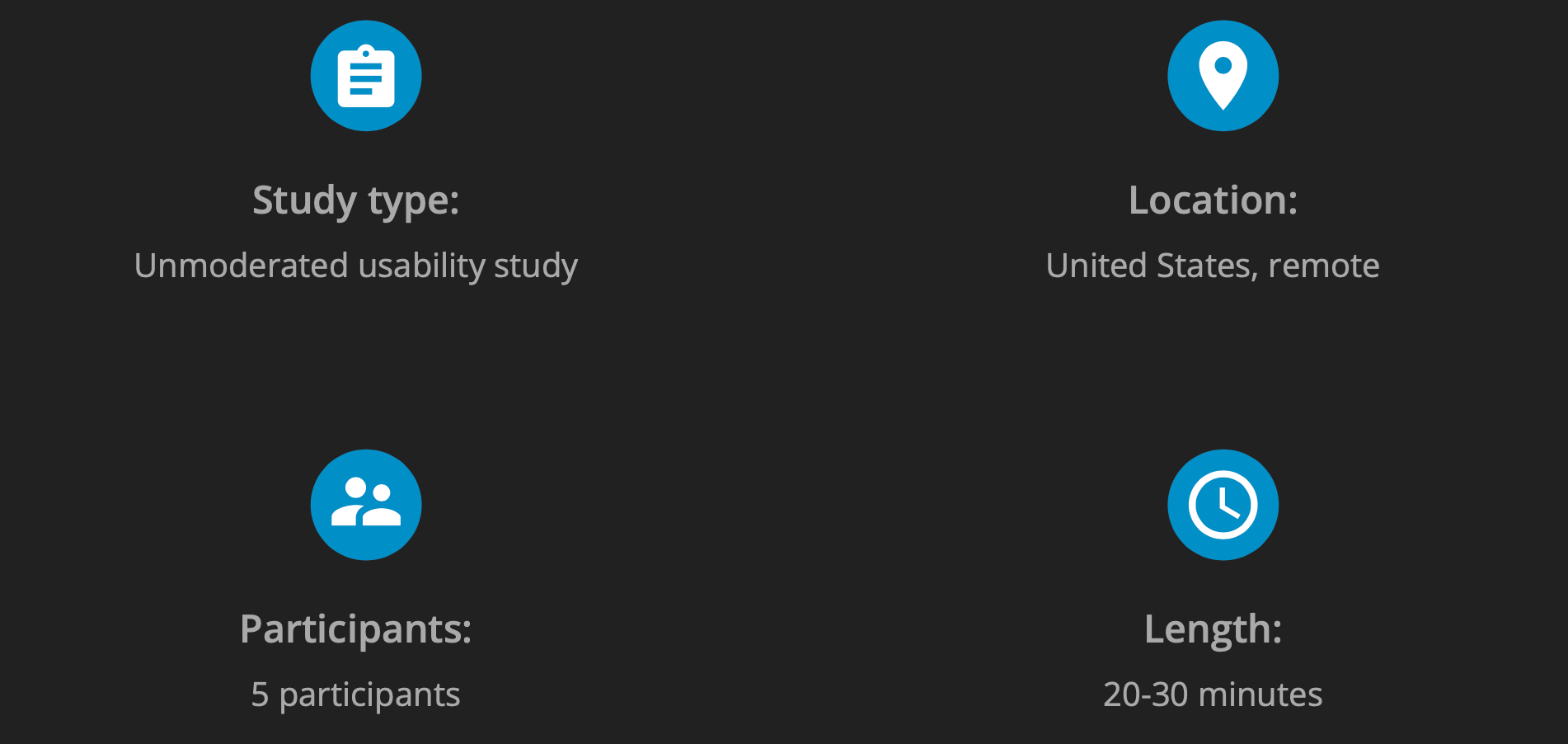Click the number '5' before participants
The height and width of the screenshot is (744, 1568).
(260, 695)
